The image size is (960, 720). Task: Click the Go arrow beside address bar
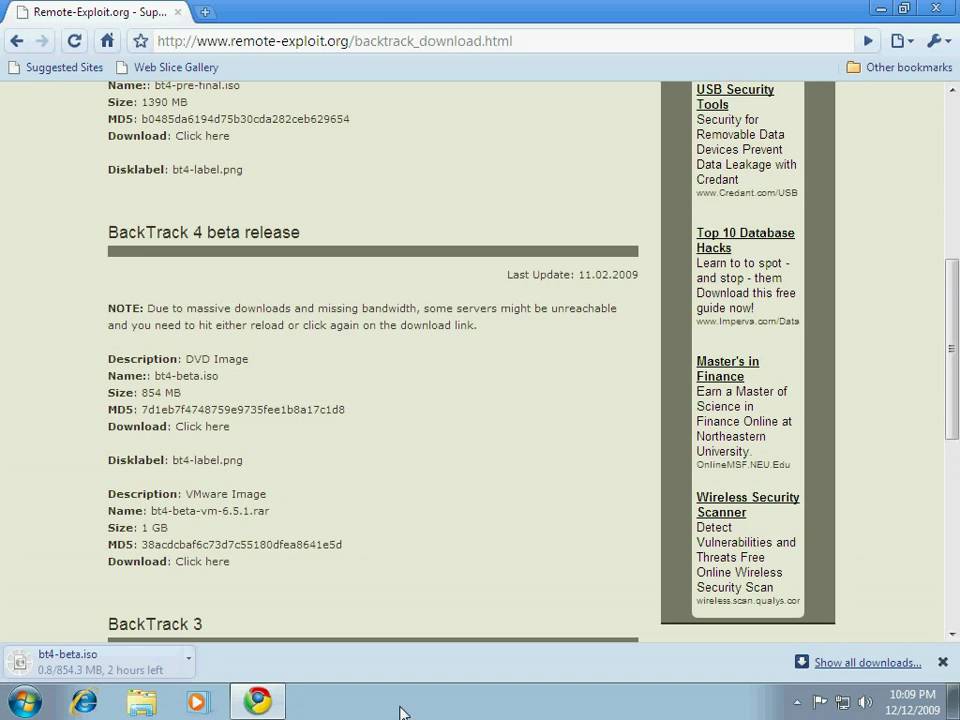tap(868, 41)
